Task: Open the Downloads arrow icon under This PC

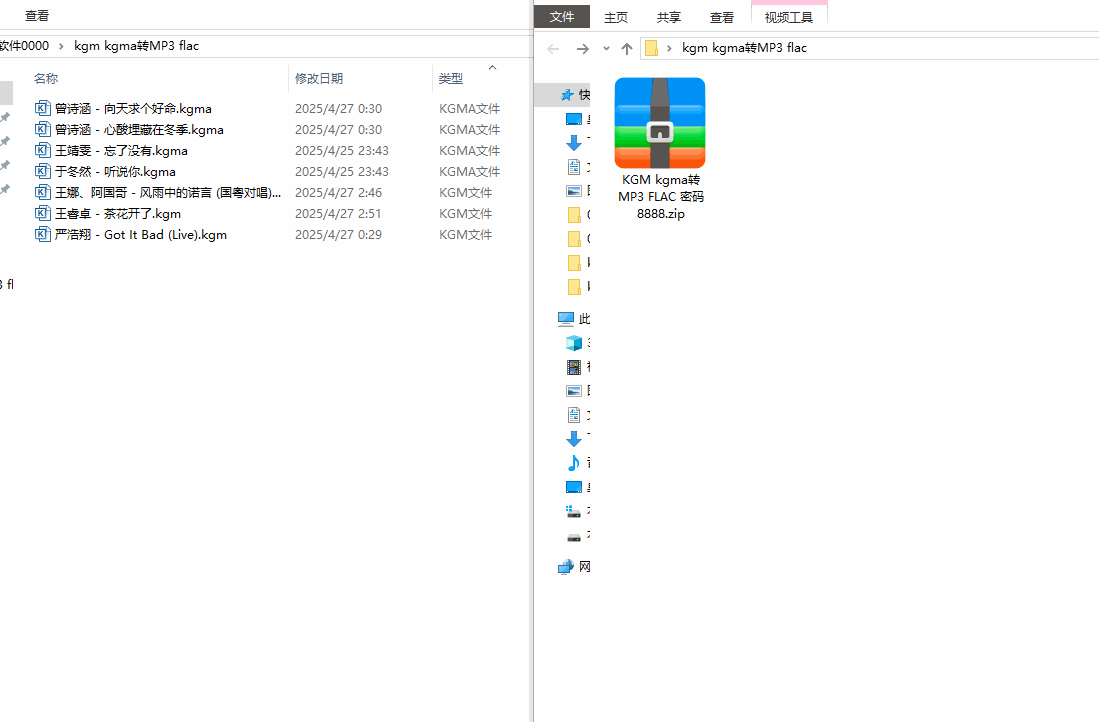Action: 573,439
